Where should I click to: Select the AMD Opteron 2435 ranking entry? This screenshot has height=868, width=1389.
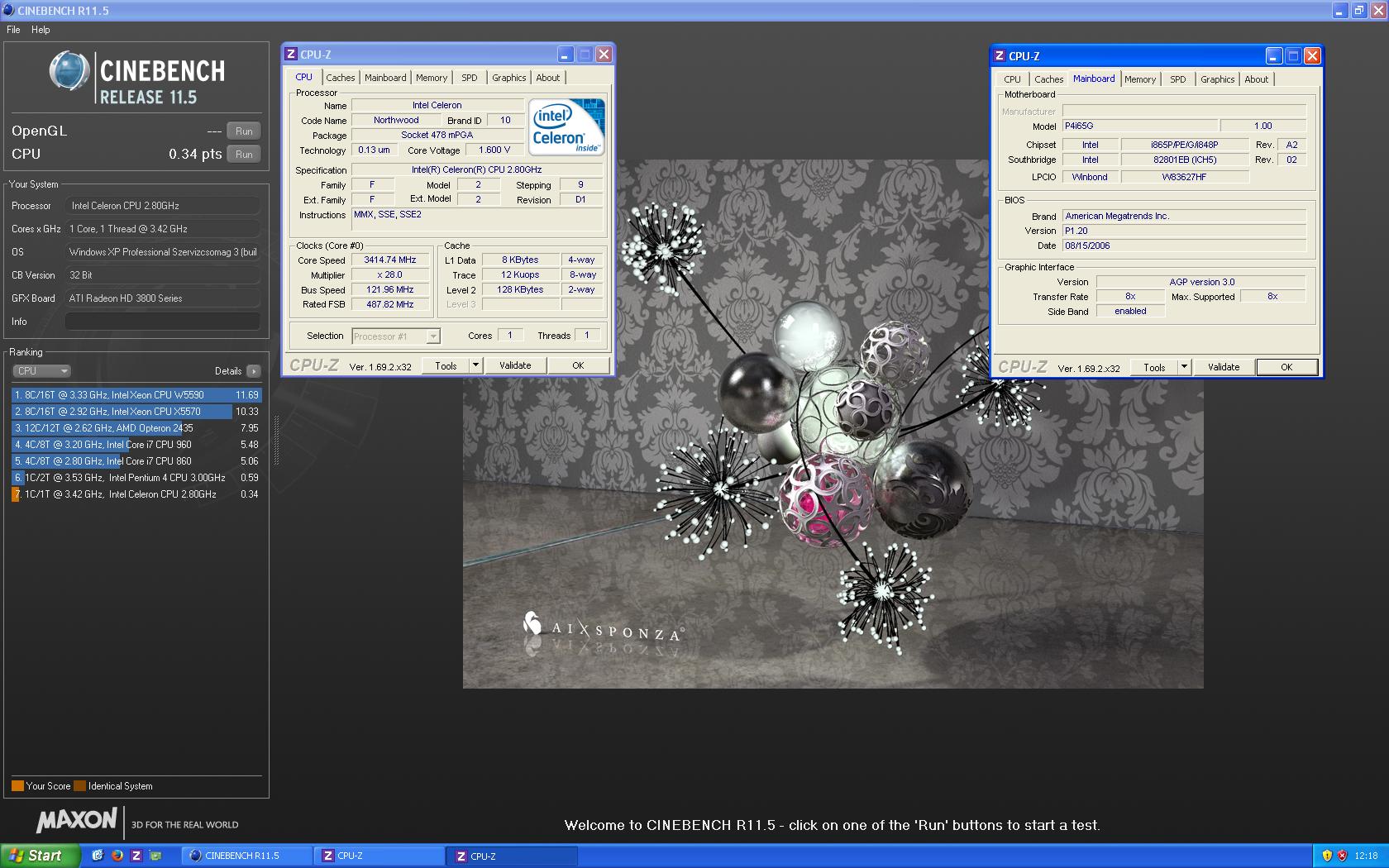[x=136, y=428]
